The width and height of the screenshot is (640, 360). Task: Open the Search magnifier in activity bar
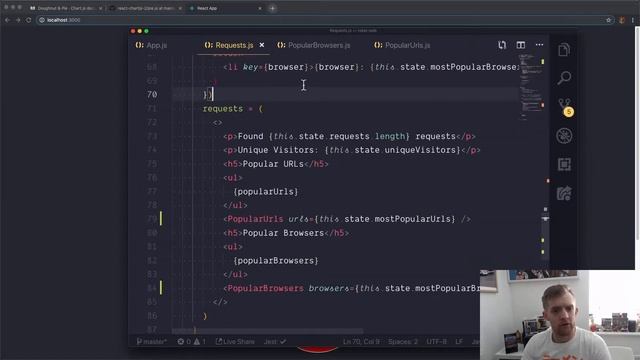pyautogui.click(x=564, y=78)
